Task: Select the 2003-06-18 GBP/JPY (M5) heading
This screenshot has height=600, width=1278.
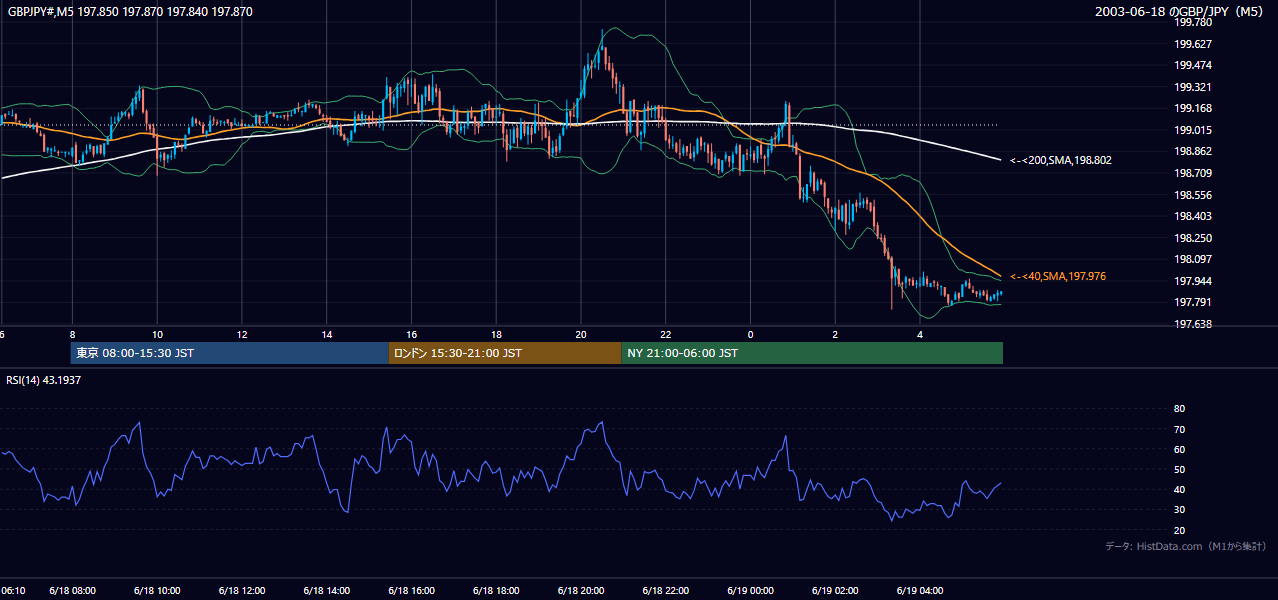Action: (1181, 12)
